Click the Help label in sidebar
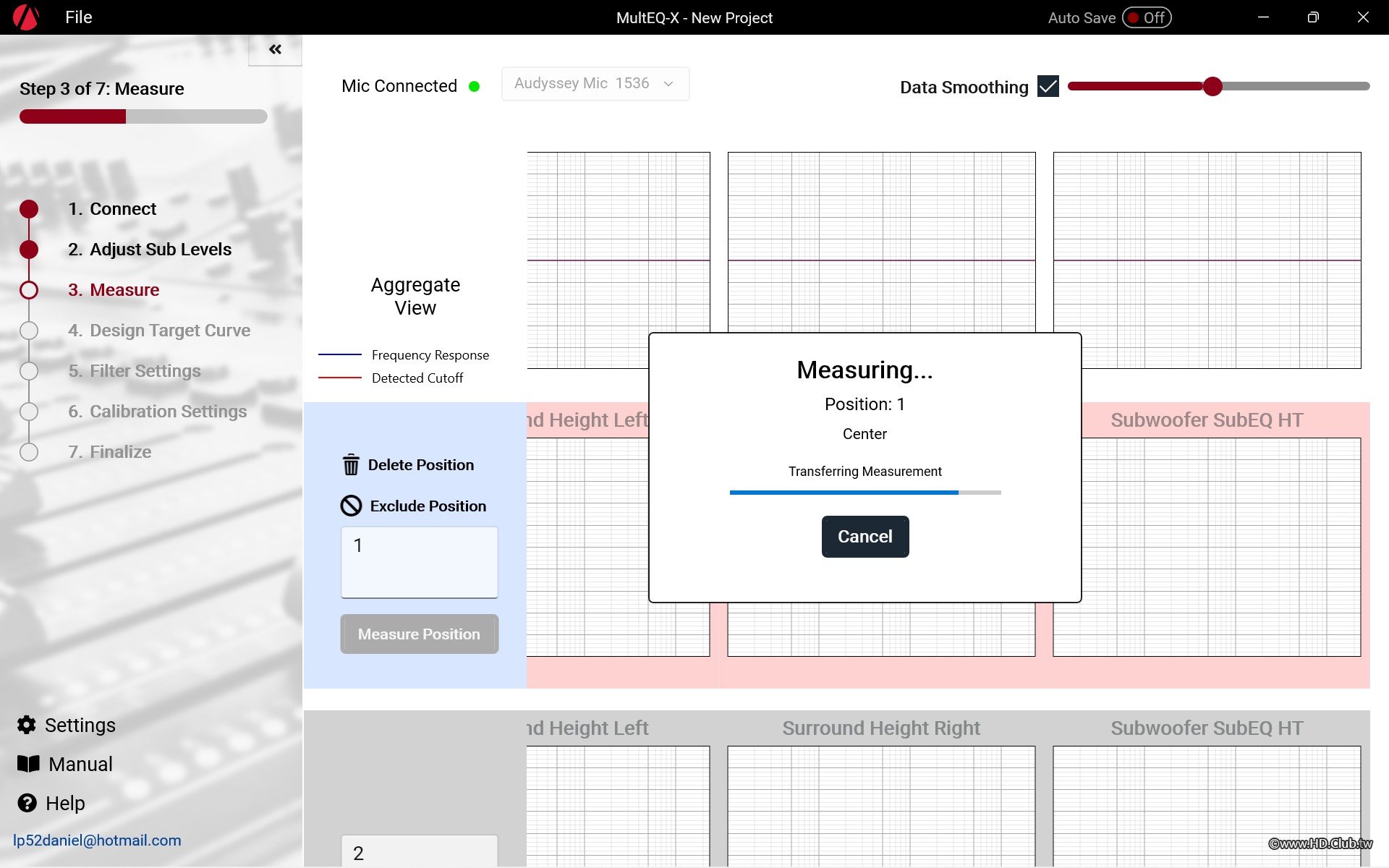The image size is (1389, 868). point(65,804)
